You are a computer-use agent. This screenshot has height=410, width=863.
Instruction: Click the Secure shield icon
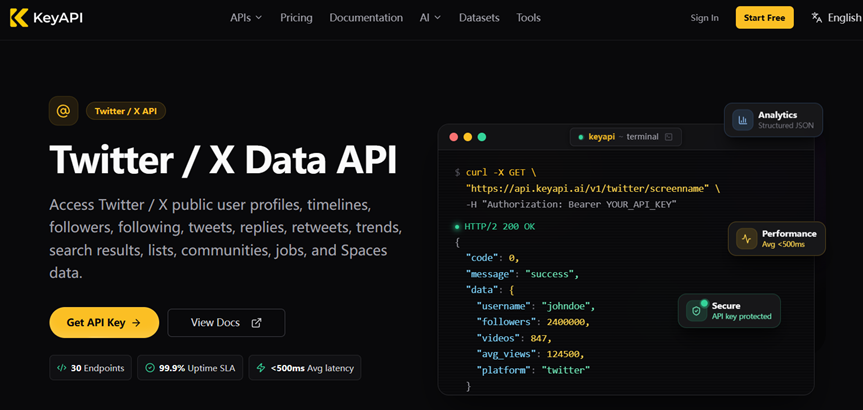(697, 311)
